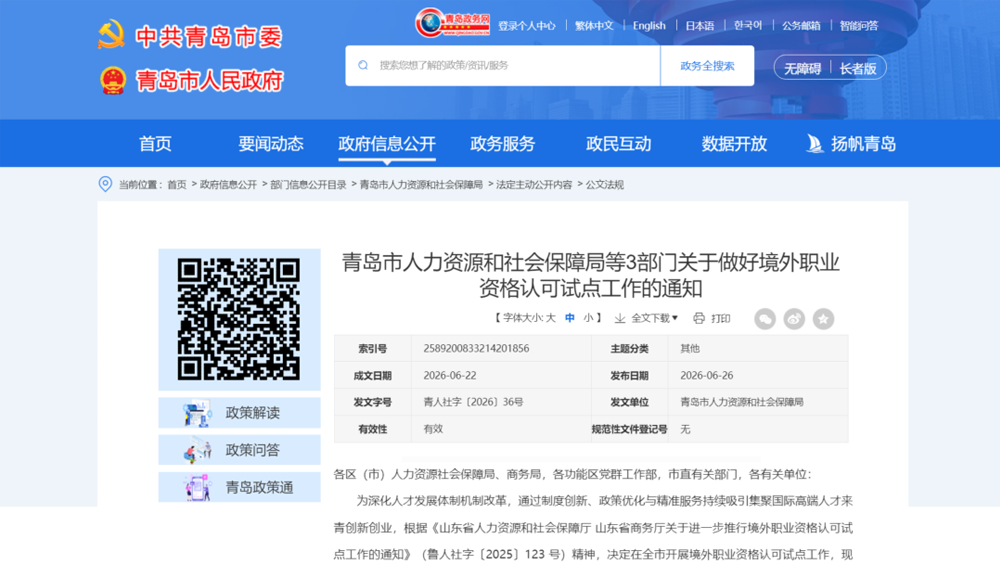
Task: Click the 政务全搜索 button
Action: pos(707,66)
